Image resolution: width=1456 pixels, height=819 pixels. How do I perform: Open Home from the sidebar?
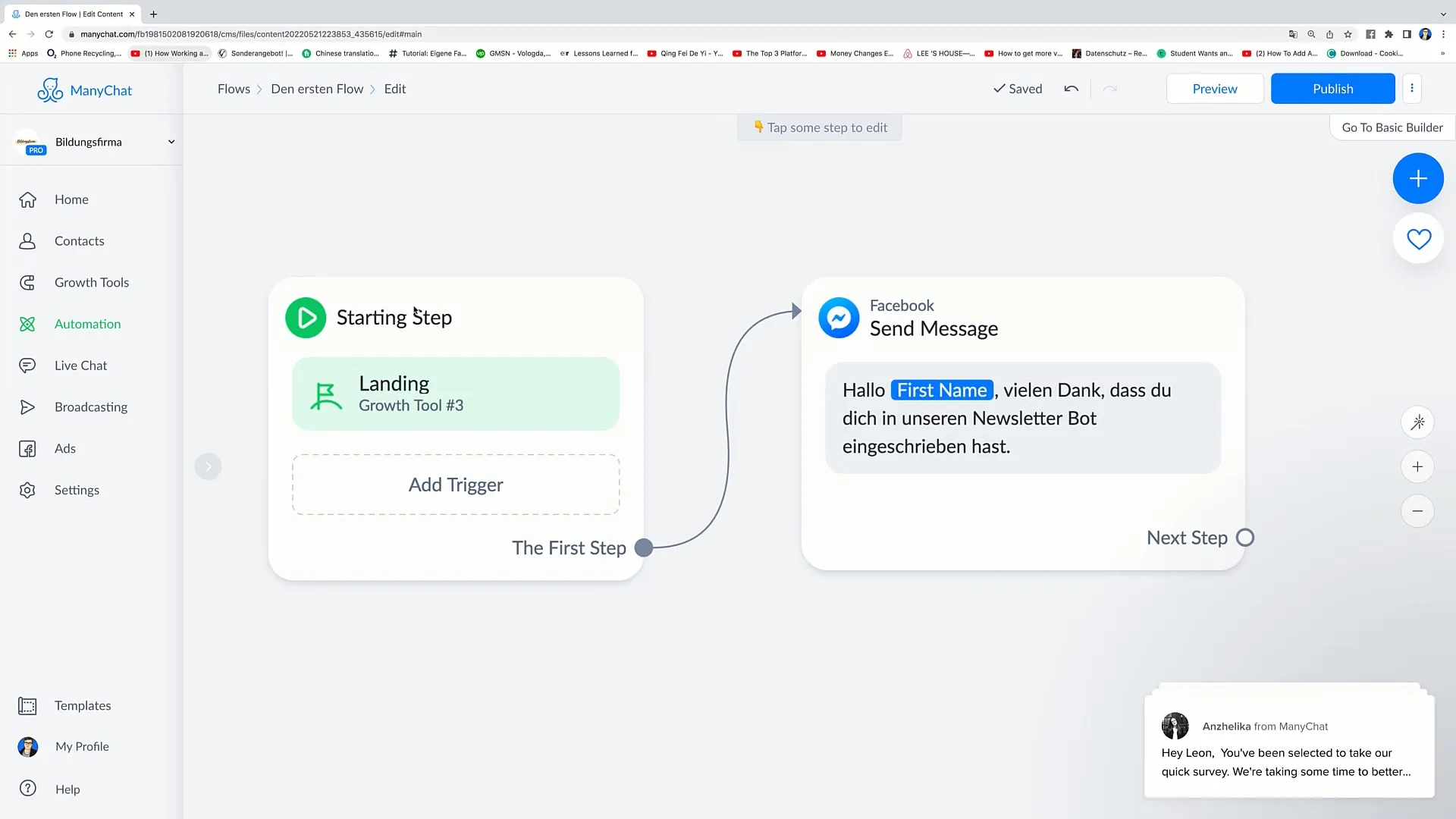pos(71,199)
